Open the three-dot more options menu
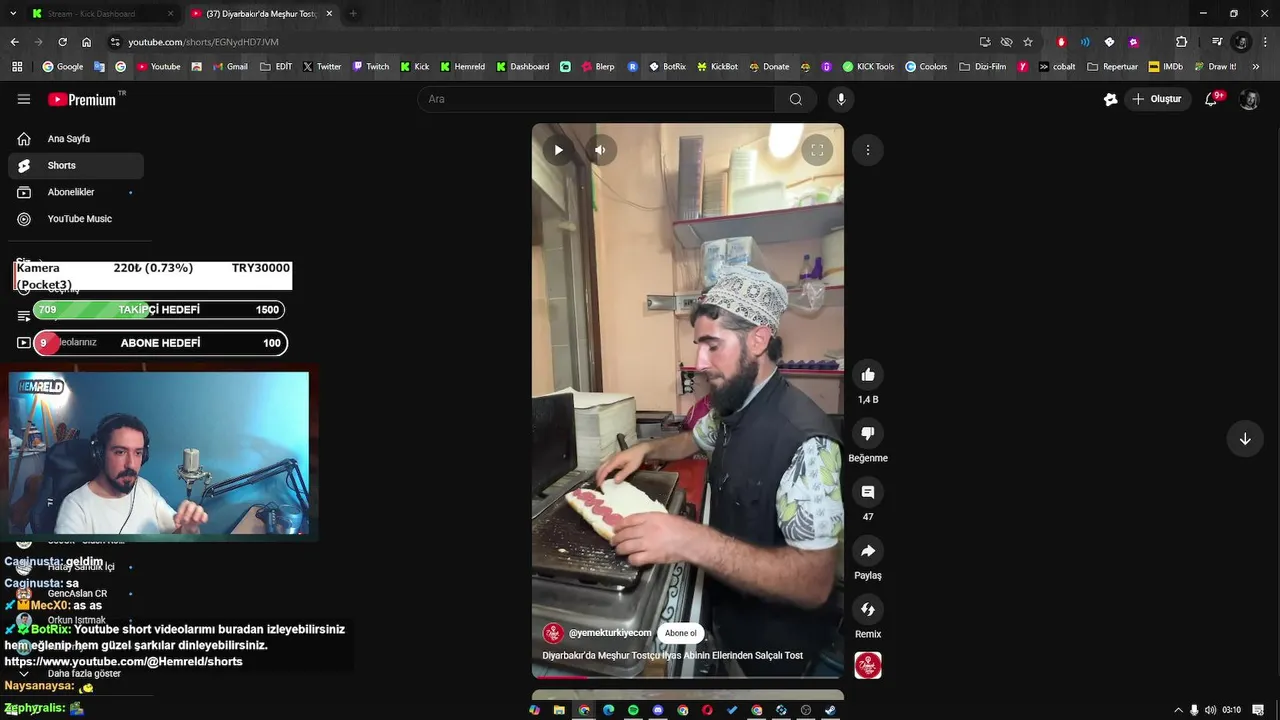Image resolution: width=1280 pixels, height=720 pixels. (x=868, y=150)
